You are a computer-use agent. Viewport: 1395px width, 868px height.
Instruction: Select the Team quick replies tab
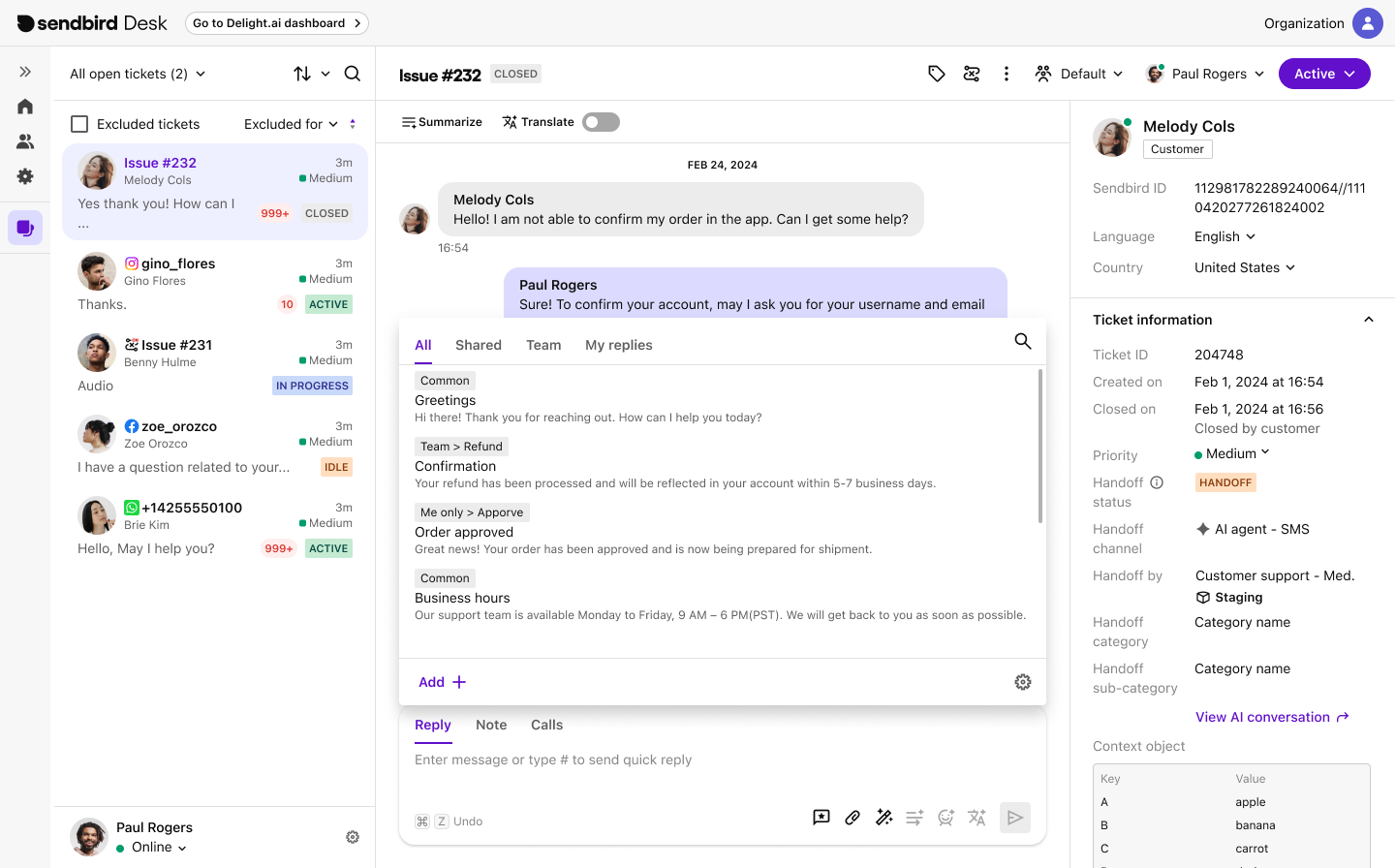coord(543,345)
